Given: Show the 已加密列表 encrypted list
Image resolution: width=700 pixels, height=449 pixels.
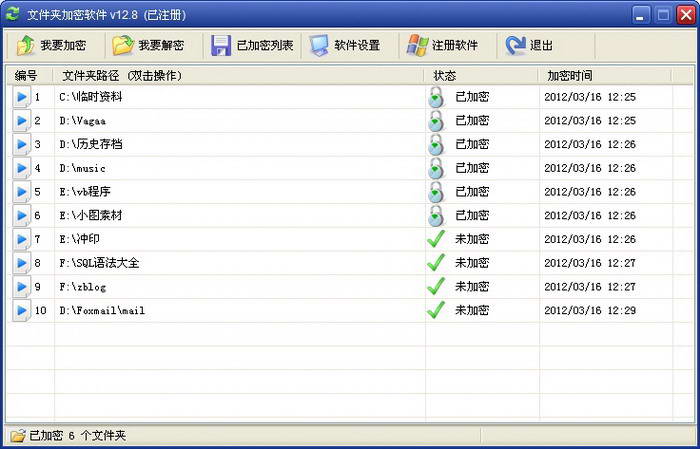Looking at the screenshot, I should click(x=252, y=46).
